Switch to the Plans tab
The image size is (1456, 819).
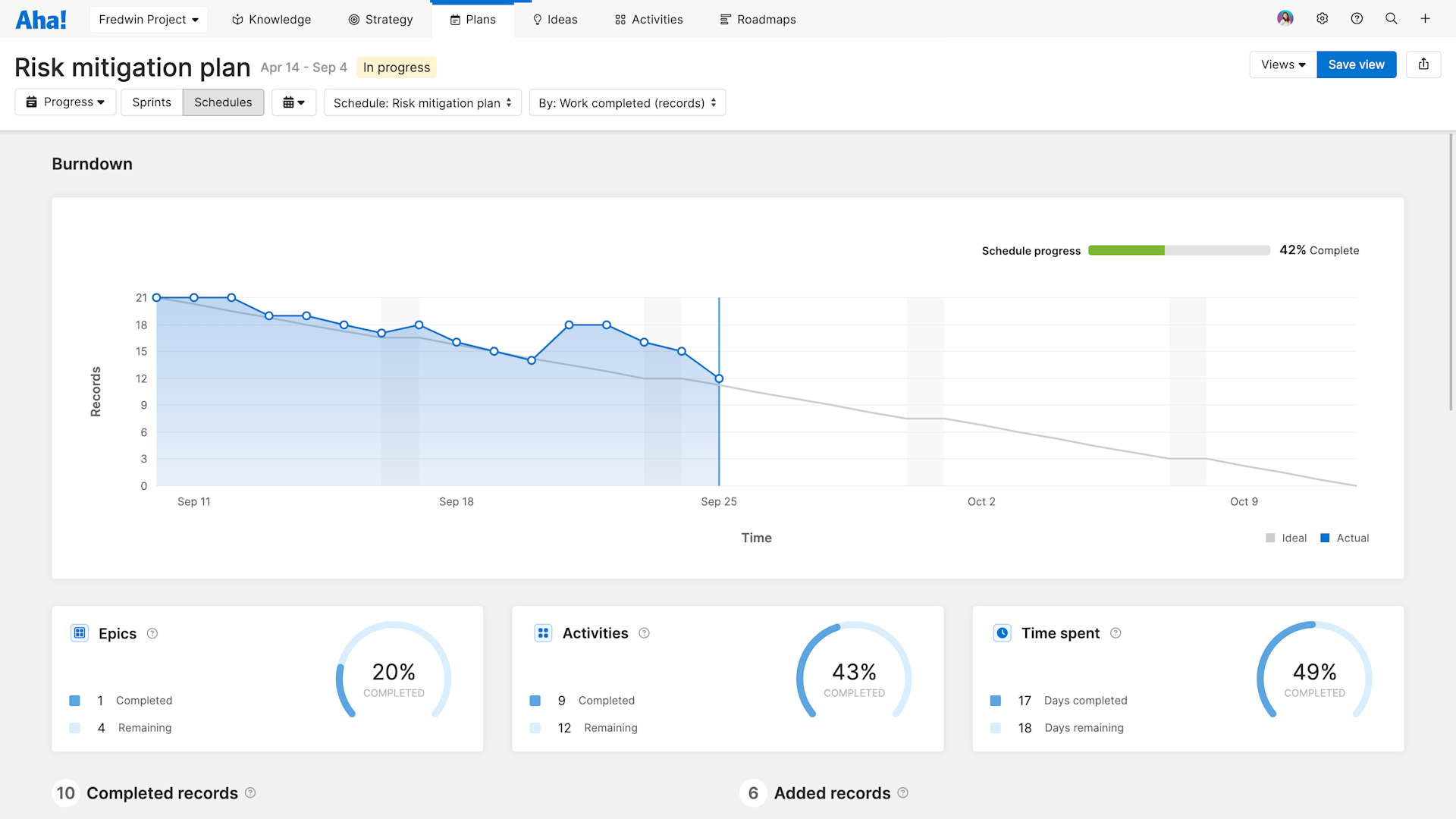tap(472, 19)
